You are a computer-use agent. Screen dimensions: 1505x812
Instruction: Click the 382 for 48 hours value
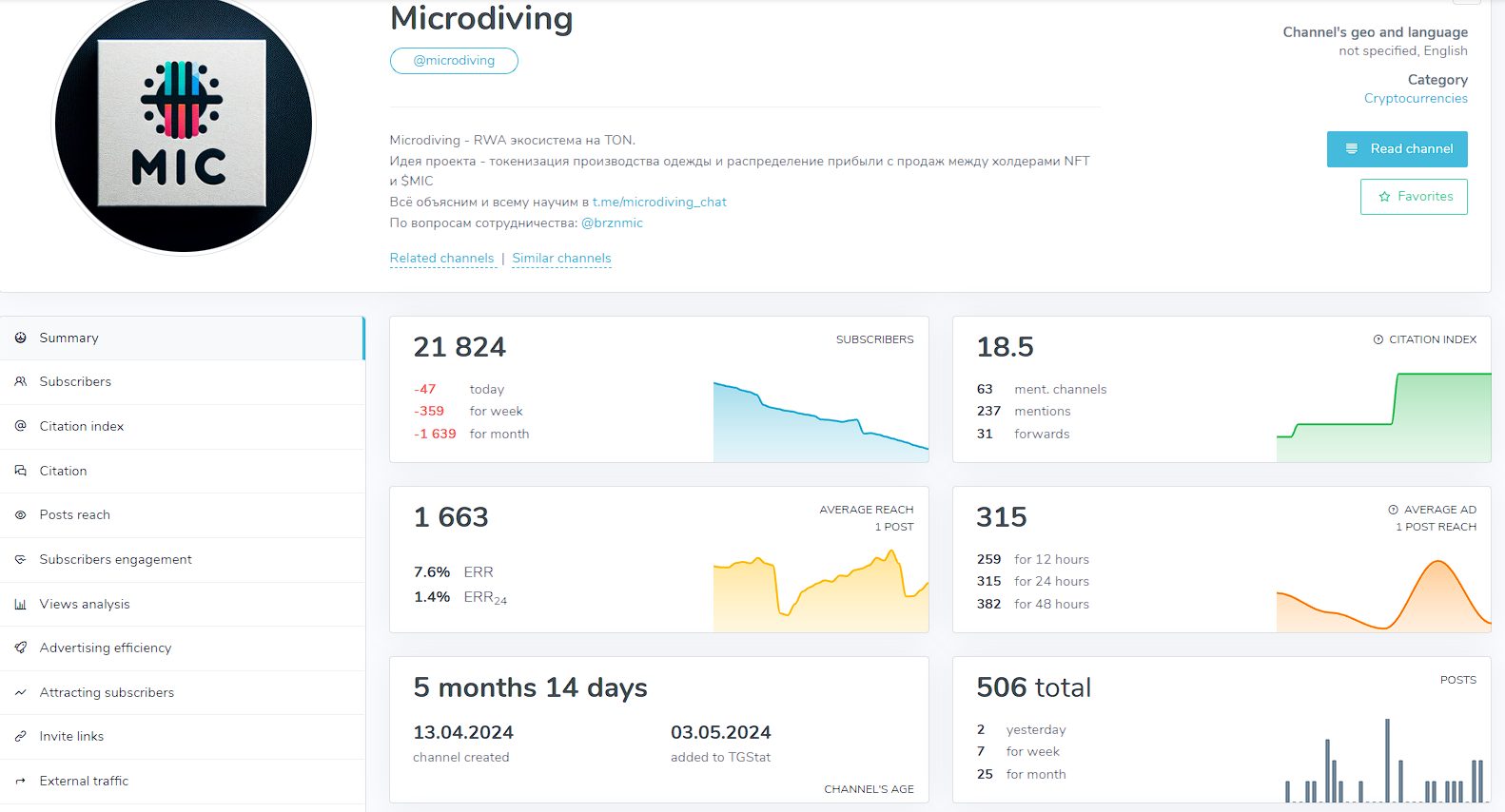[x=988, y=604]
